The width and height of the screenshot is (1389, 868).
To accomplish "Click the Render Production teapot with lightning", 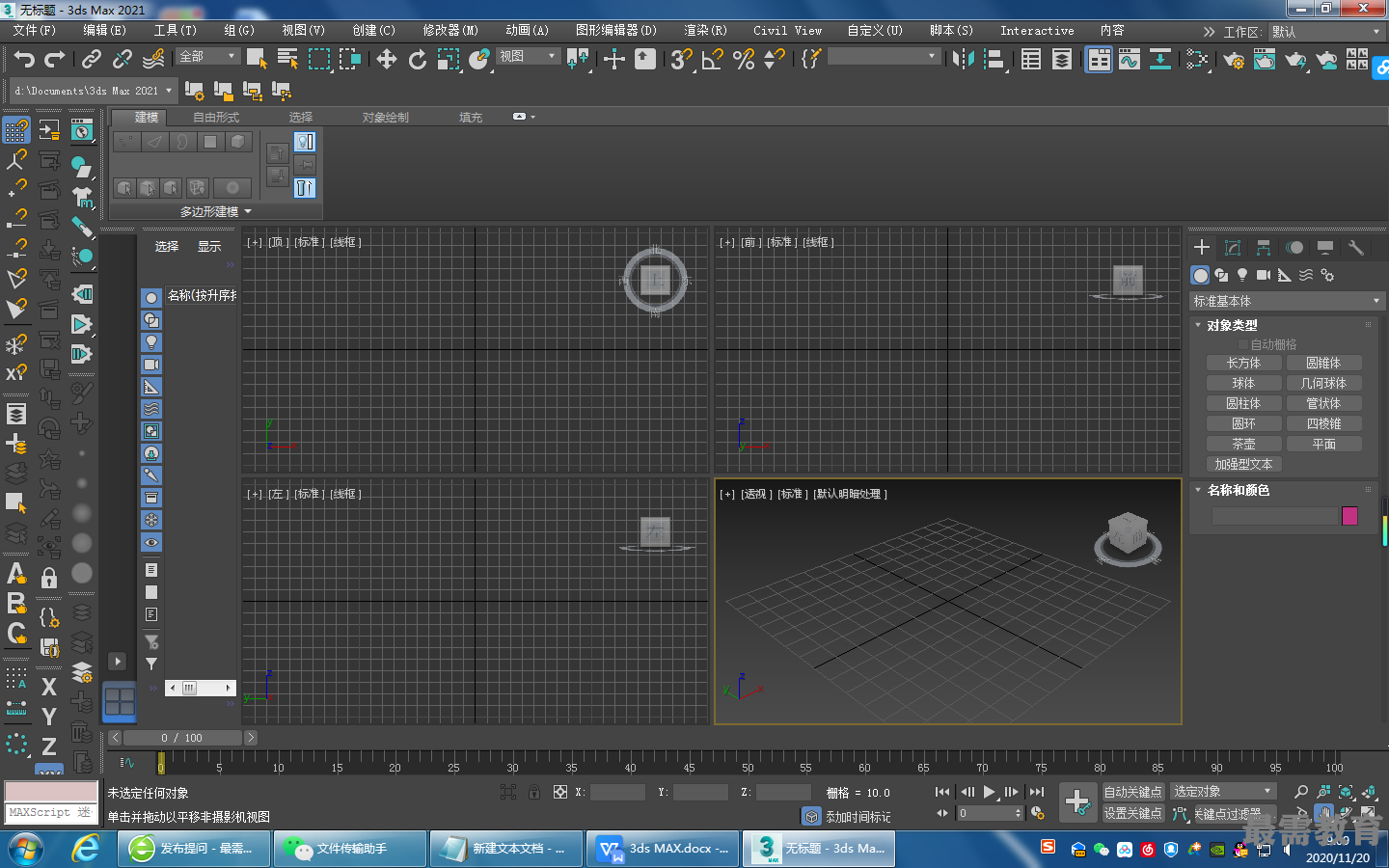I will 1295,60.
